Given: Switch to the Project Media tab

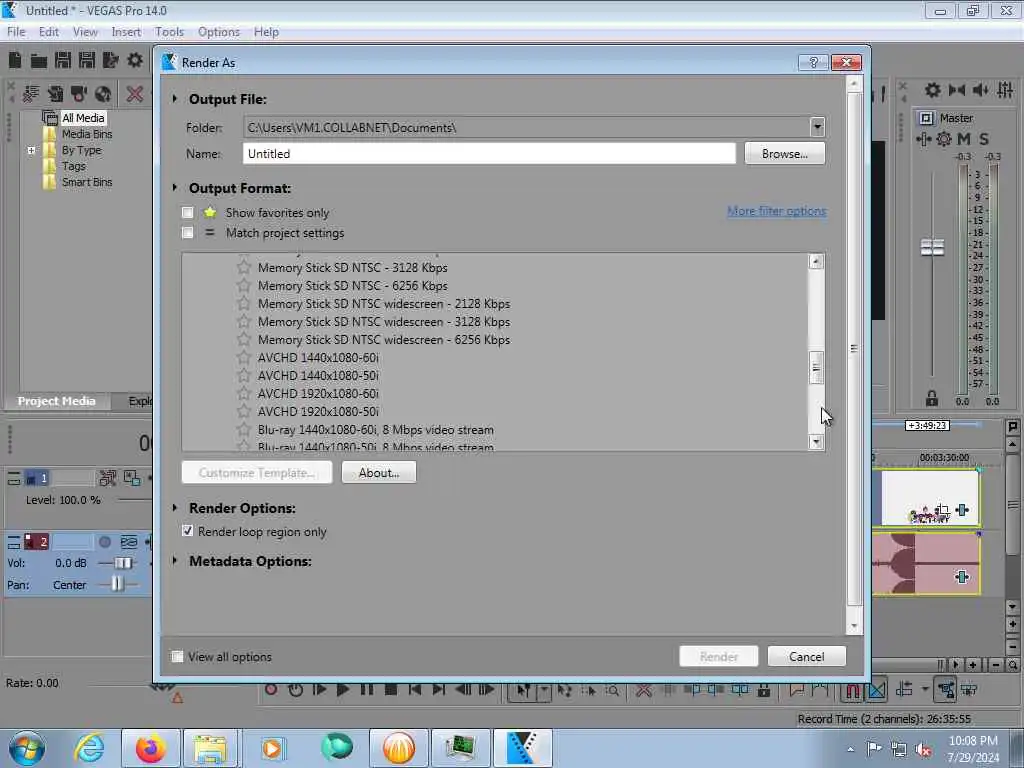Looking at the screenshot, I should [x=56, y=401].
